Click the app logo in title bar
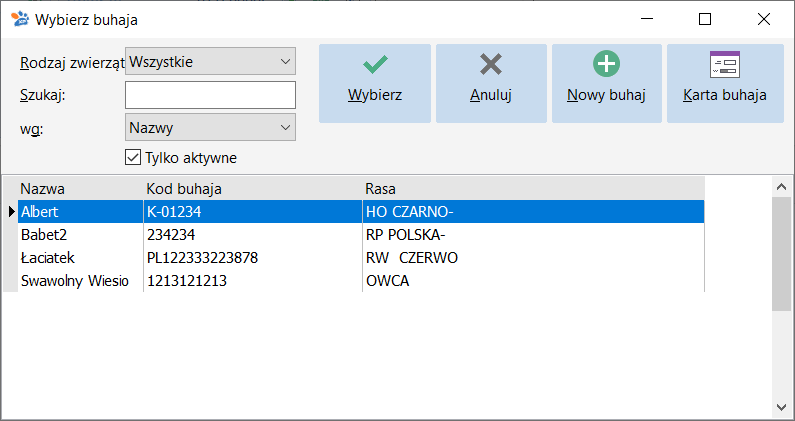This screenshot has width=795, height=421. [x=20, y=19]
